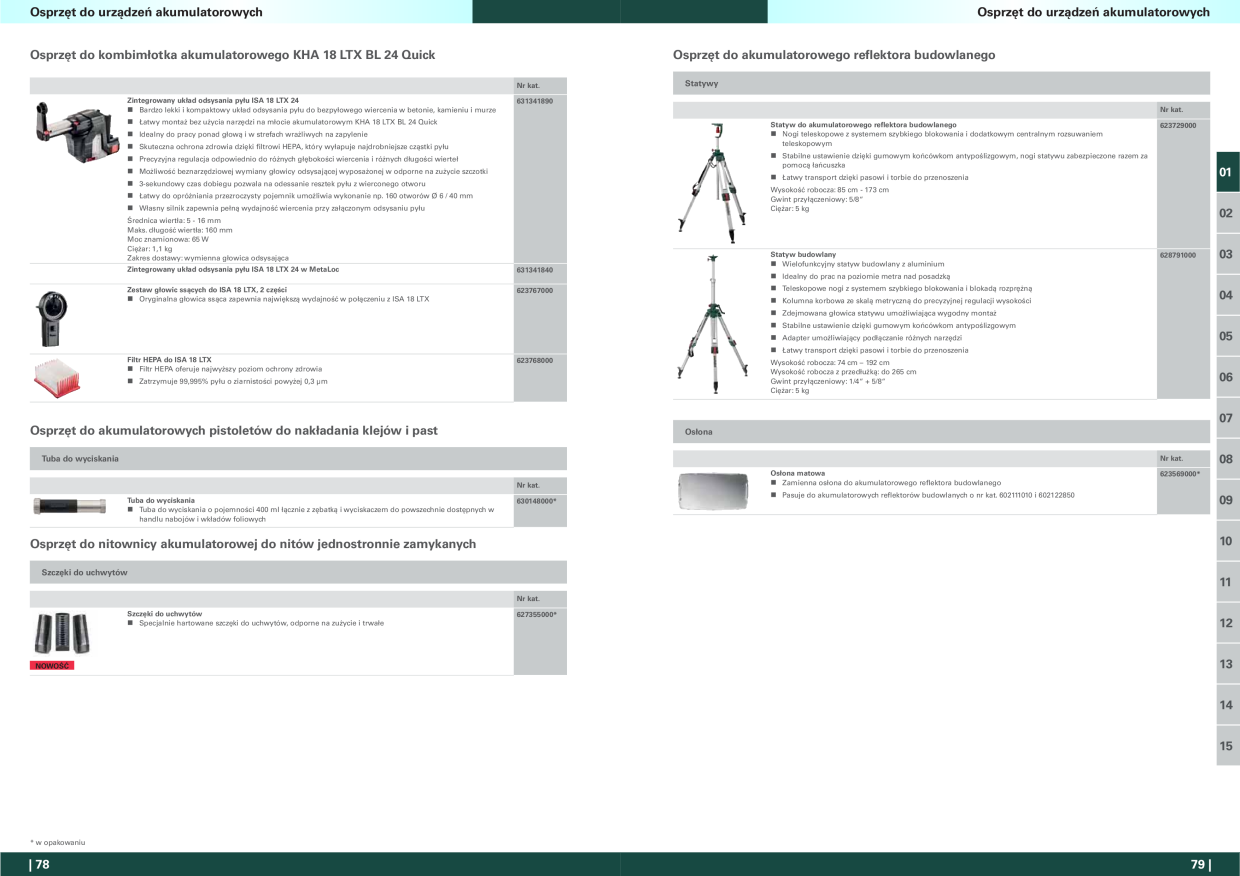Click catalog number 623768000
The image size is (1240, 876).
pyautogui.click(x=535, y=360)
